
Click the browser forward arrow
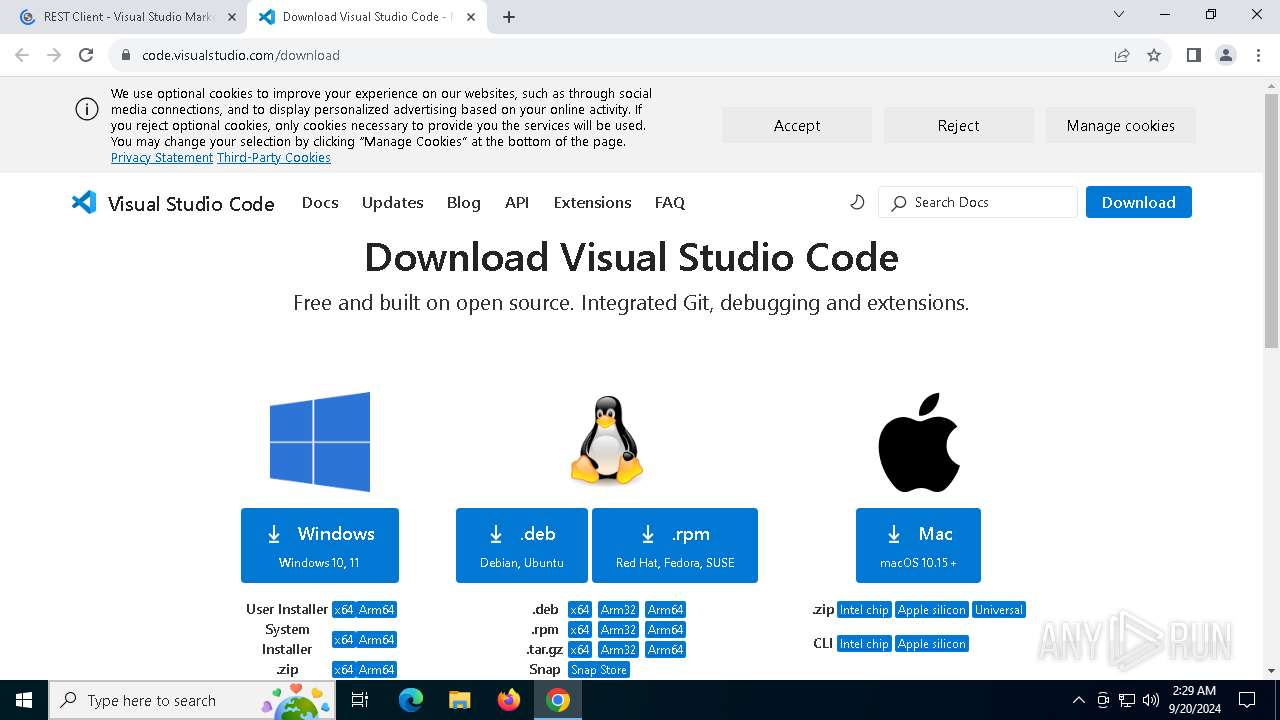point(54,55)
